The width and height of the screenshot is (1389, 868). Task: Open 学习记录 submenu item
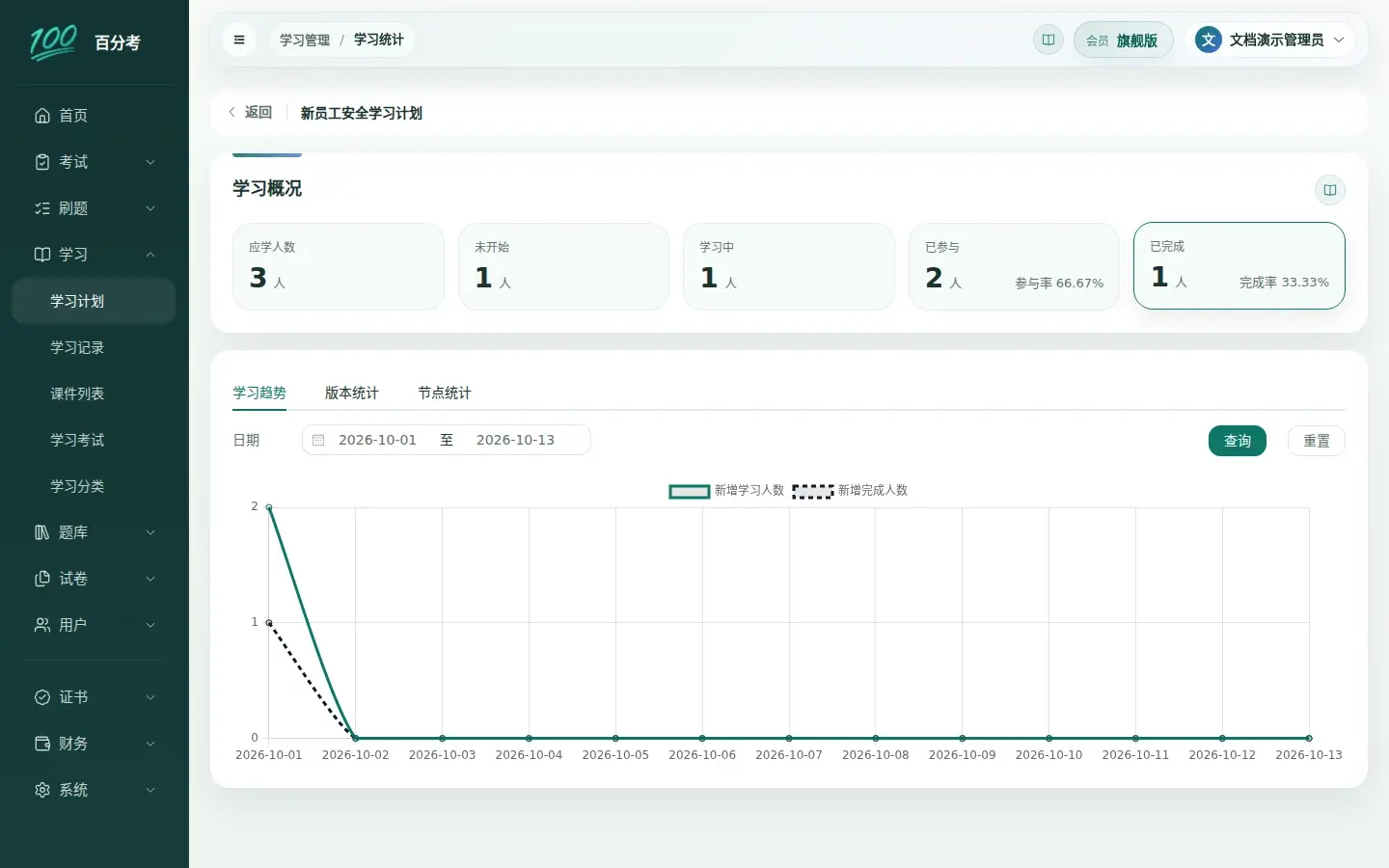click(94, 347)
